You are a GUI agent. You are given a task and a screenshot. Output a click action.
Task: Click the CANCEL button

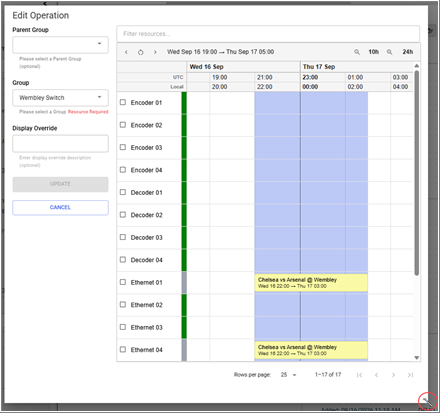pos(60,207)
